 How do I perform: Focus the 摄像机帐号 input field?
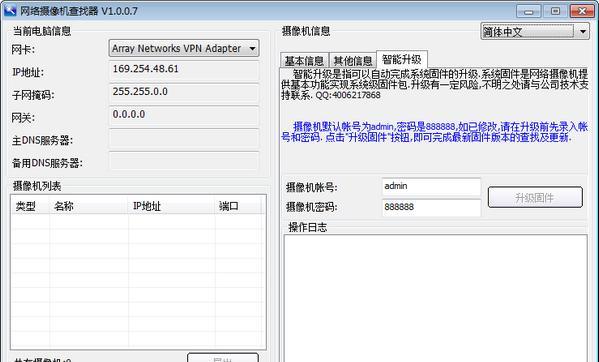(x=431, y=187)
